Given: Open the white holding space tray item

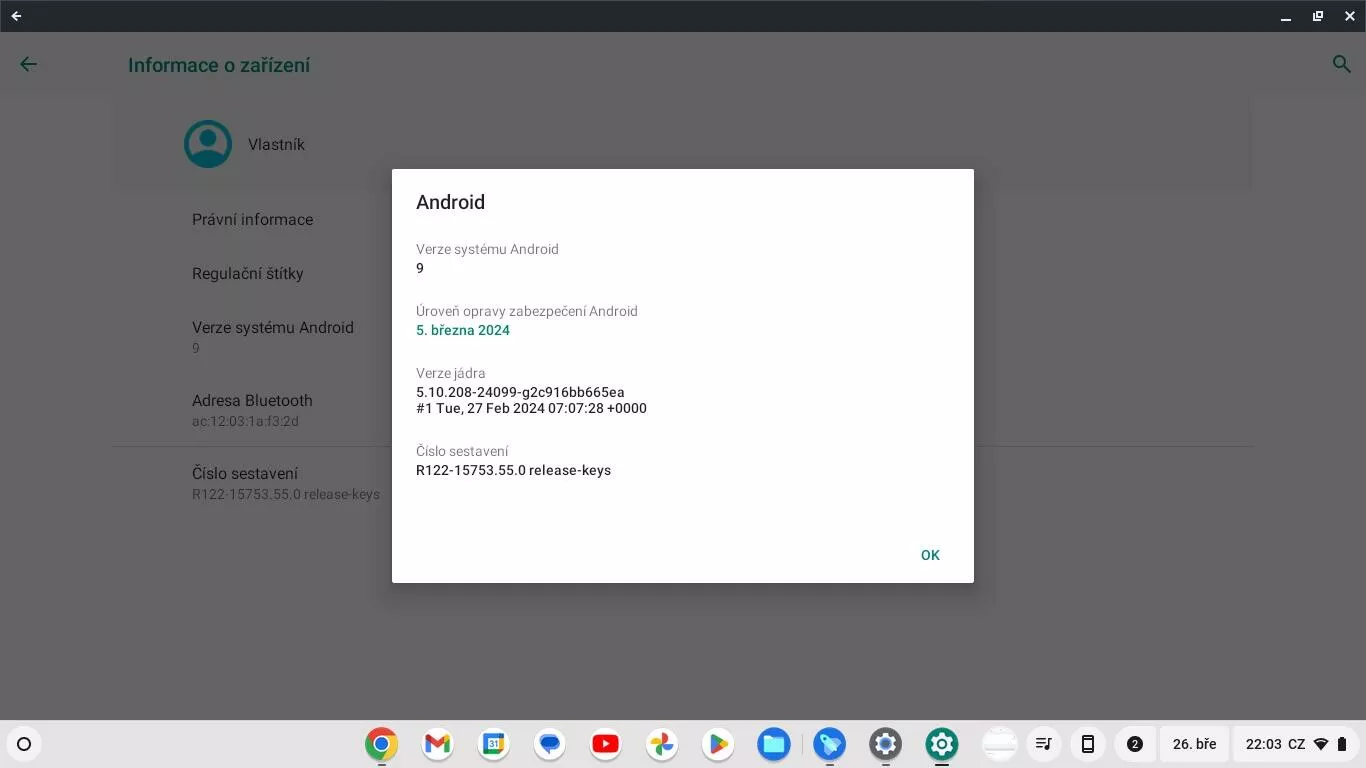Looking at the screenshot, I should 1000,744.
